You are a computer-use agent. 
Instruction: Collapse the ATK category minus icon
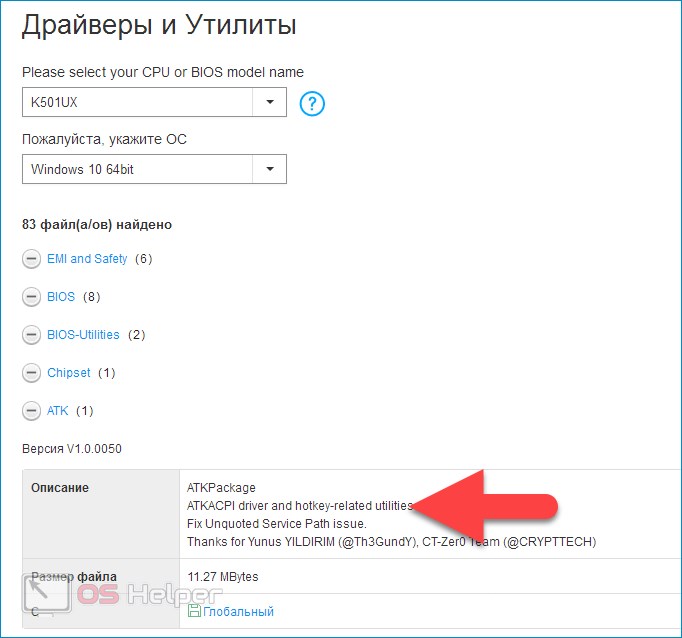(31, 411)
